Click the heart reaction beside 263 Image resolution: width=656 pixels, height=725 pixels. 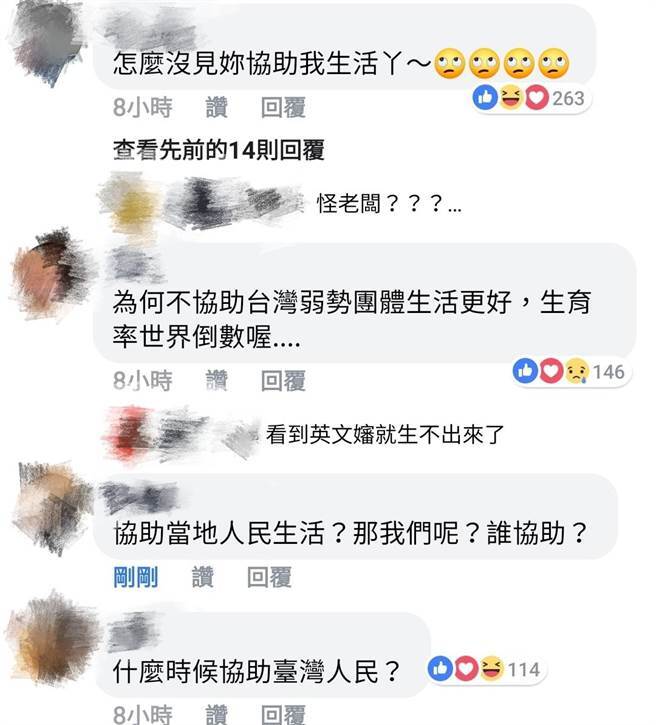click(x=536, y=98)
